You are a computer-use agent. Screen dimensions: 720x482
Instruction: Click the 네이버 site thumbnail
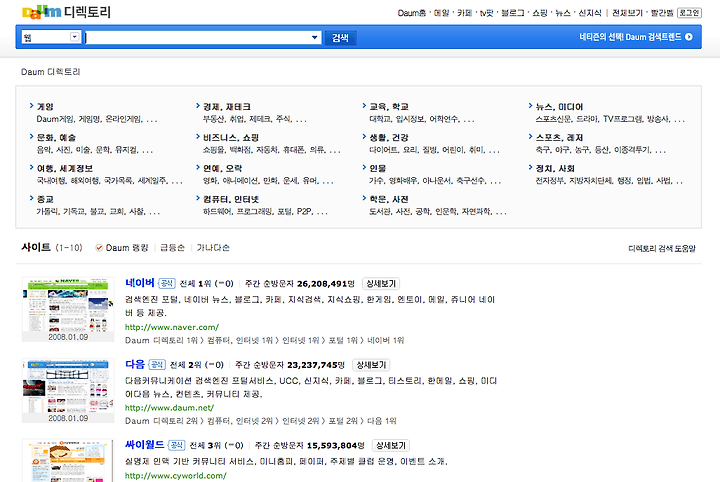coord(68,305)
